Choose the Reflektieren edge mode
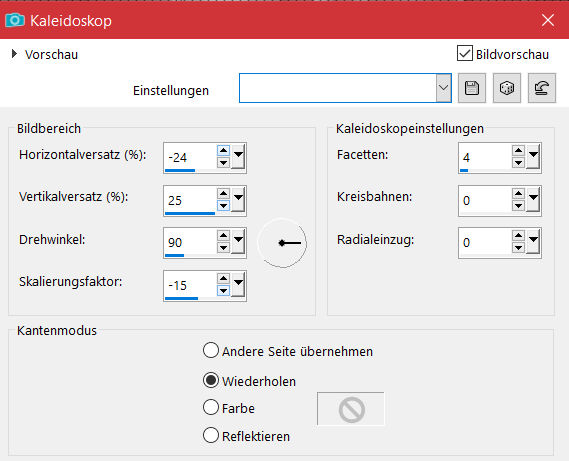Screen dimensions: 569x461 point(211,435)
